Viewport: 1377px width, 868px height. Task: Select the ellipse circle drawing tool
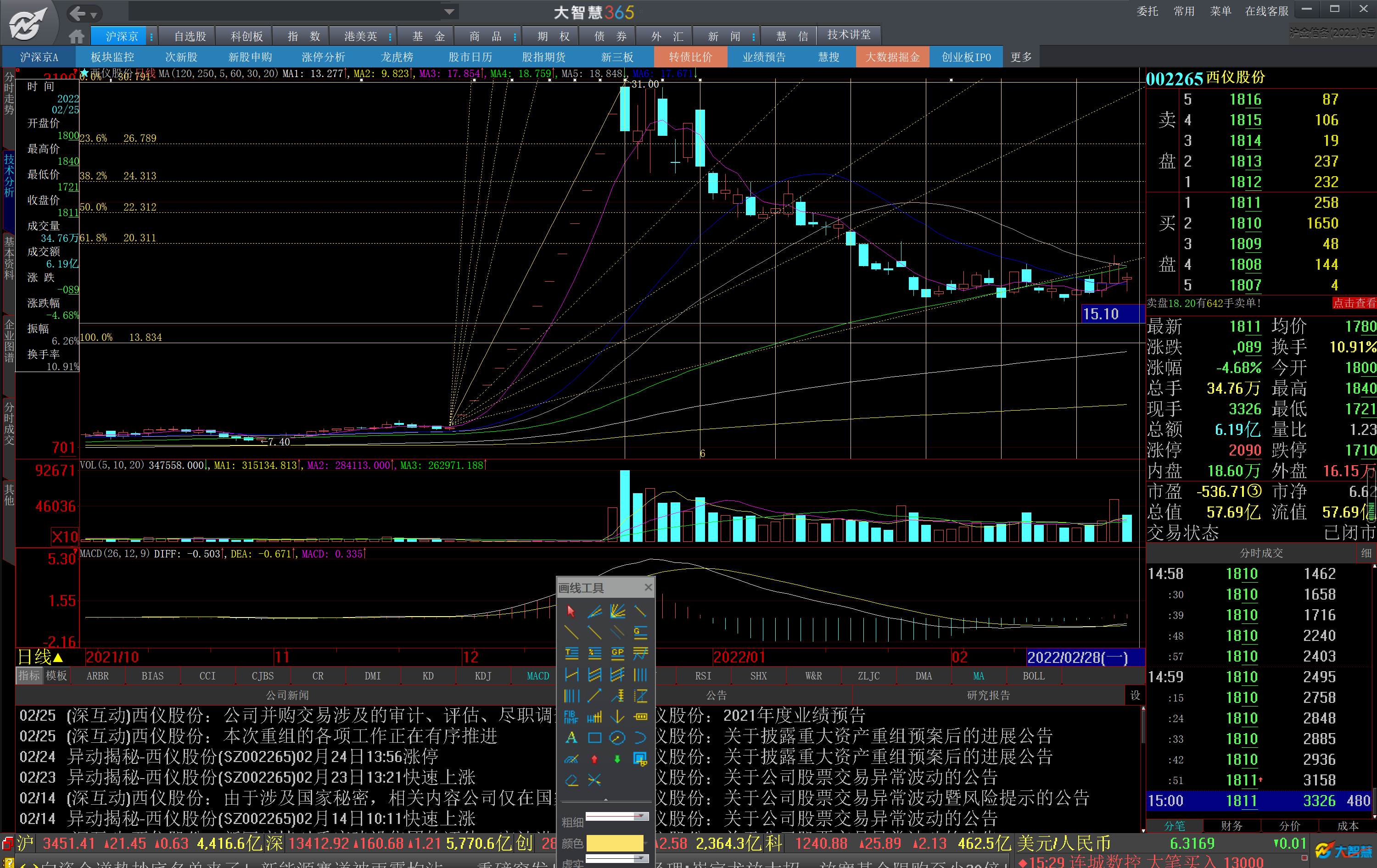(617, 737)
